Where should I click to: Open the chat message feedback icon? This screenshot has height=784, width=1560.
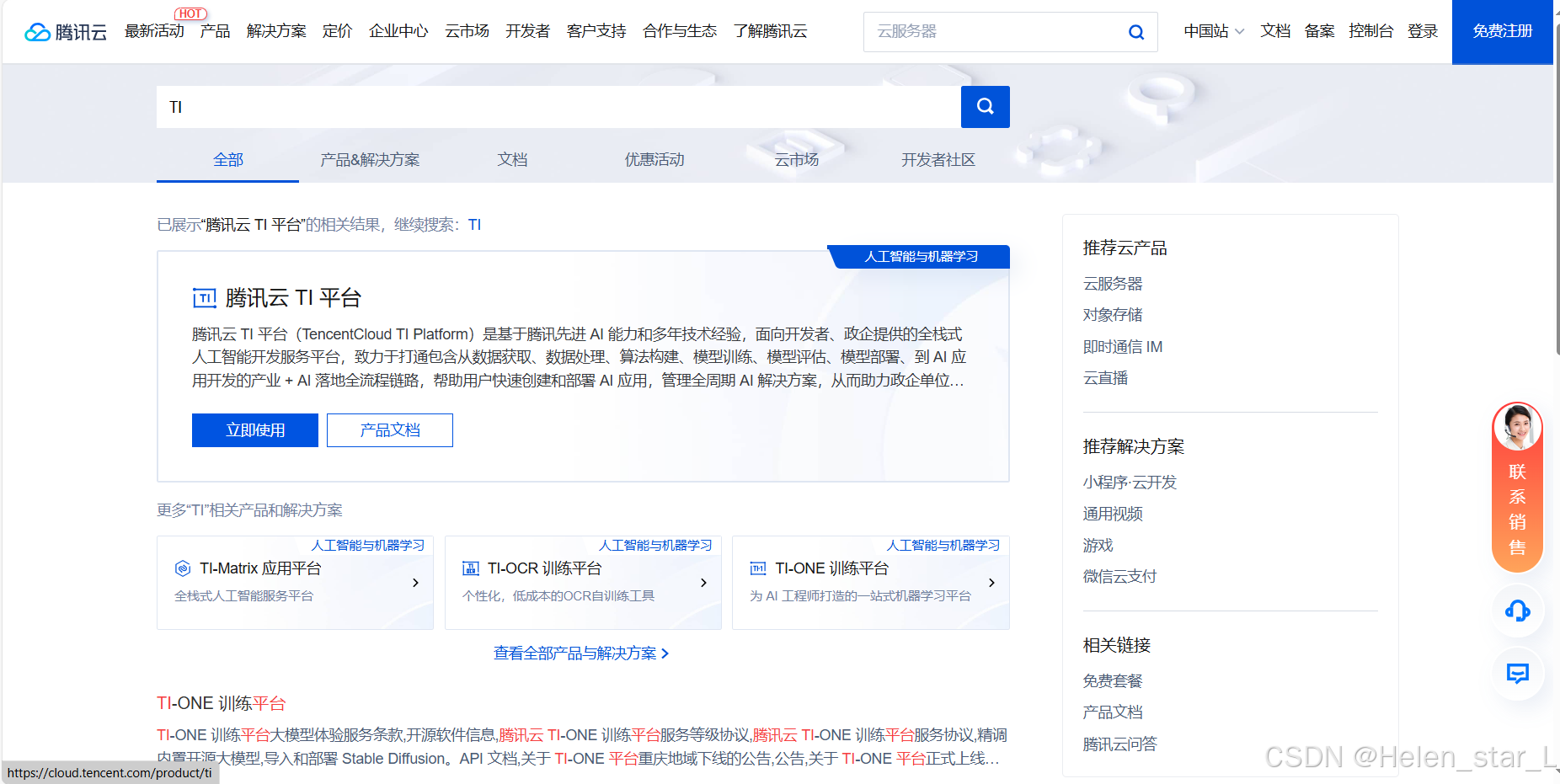pos(1517,673)
